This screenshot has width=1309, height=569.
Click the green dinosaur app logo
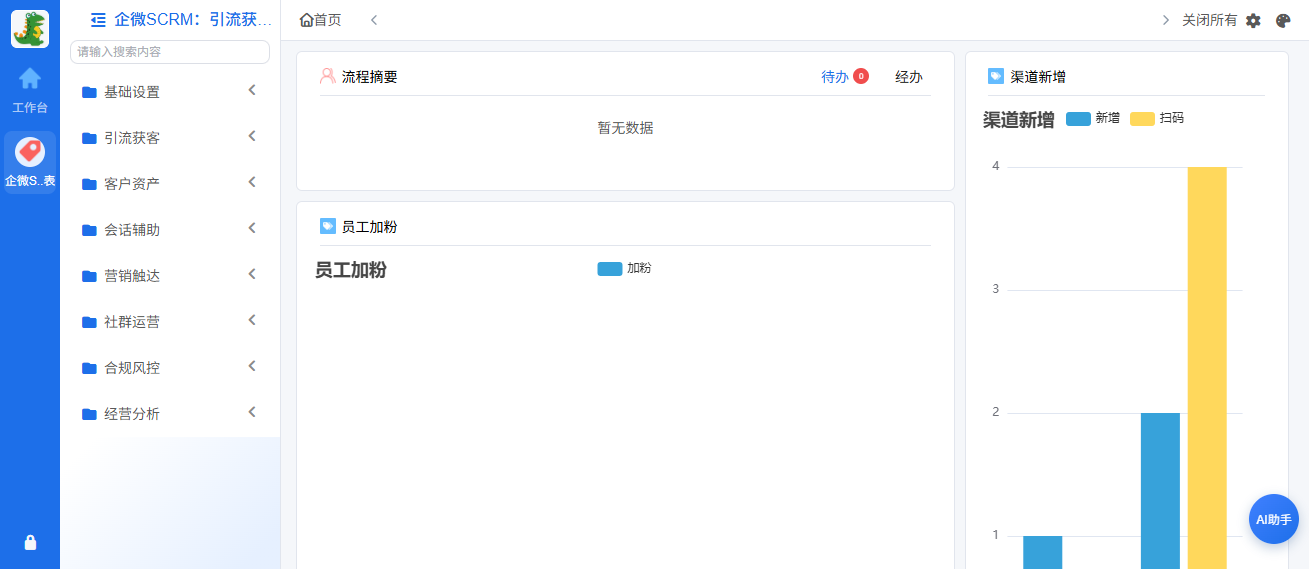(x=30, y=29)
